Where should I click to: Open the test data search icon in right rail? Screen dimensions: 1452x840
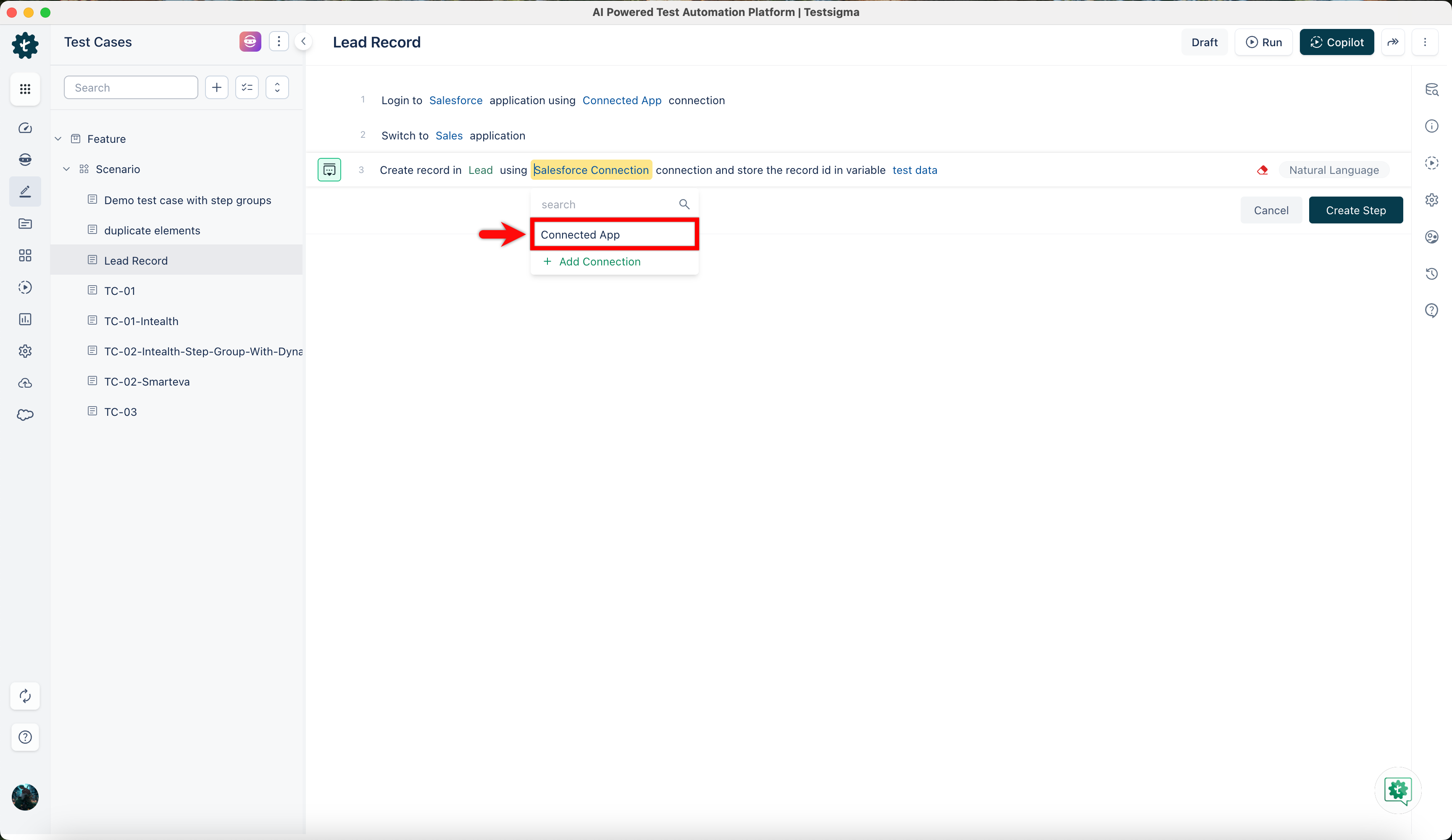tap(1431, 89)
